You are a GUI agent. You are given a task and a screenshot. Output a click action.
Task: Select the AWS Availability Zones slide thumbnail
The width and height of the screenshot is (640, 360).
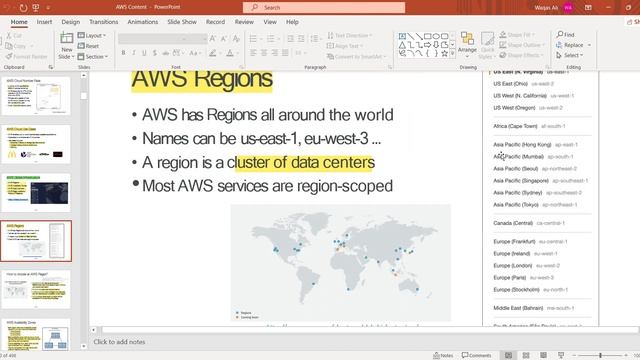click(36, 335)
